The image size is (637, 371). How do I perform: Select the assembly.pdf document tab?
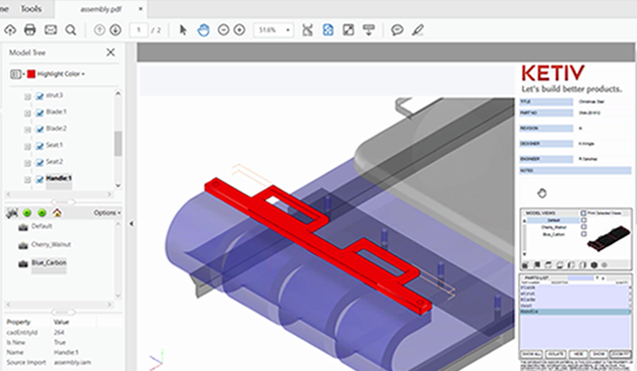coord(101,9)
